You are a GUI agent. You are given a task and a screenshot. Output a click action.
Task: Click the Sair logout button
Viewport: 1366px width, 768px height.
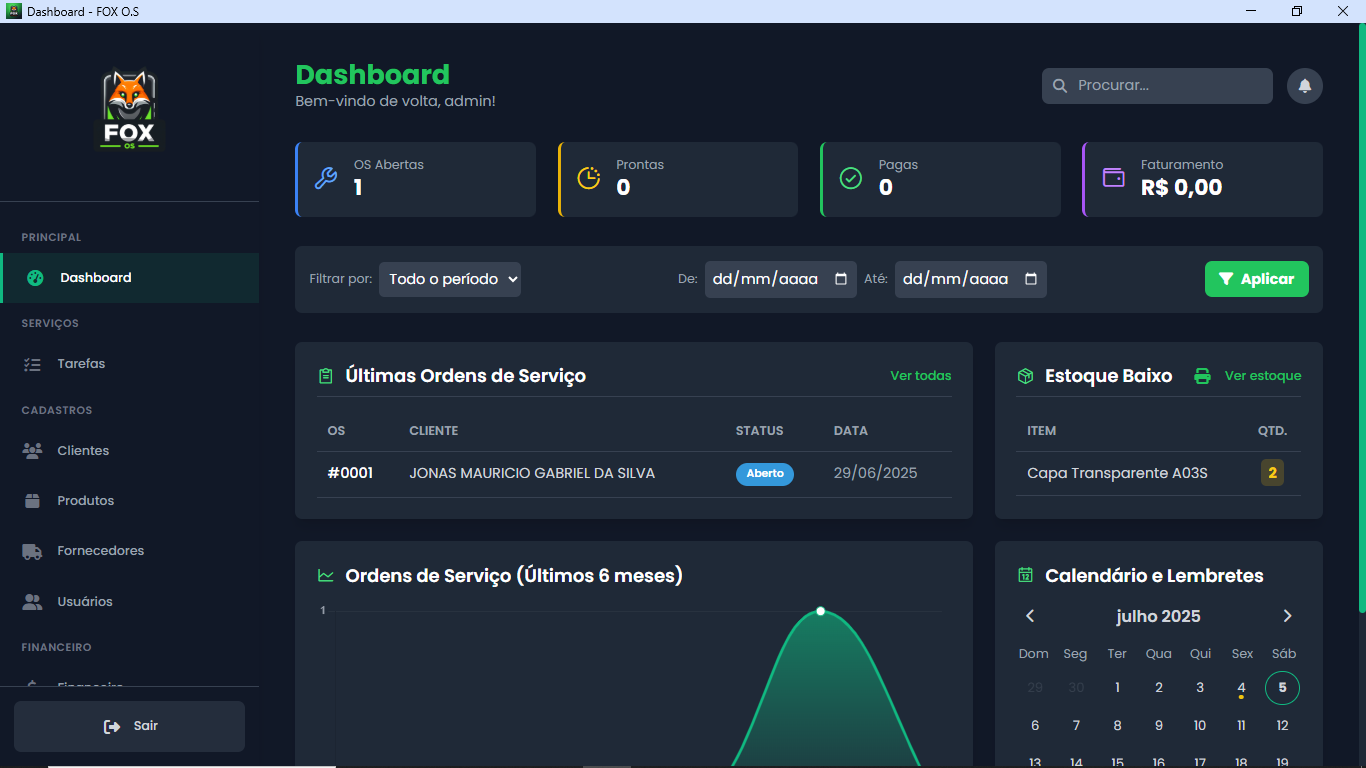[x=130, y=726]
